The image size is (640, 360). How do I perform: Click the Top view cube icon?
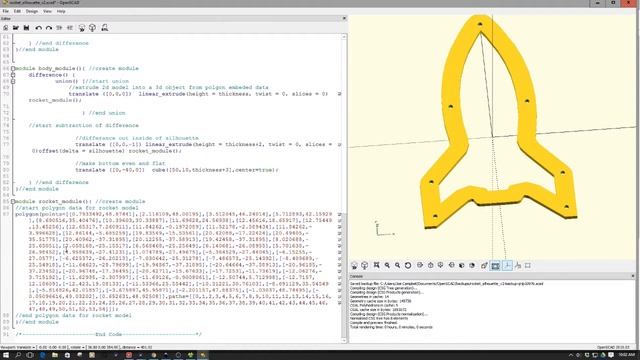[430, 265]
